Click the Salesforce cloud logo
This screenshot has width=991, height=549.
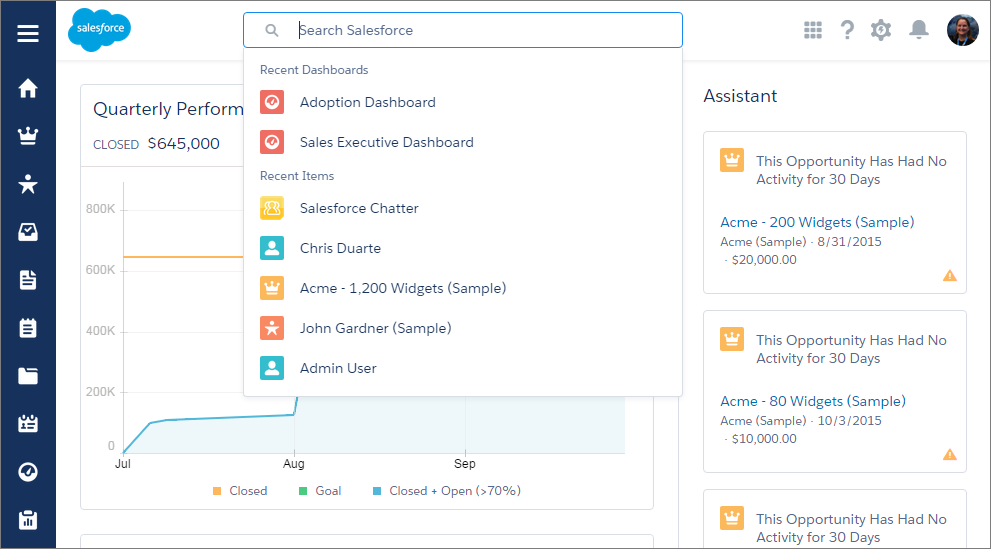99,29
